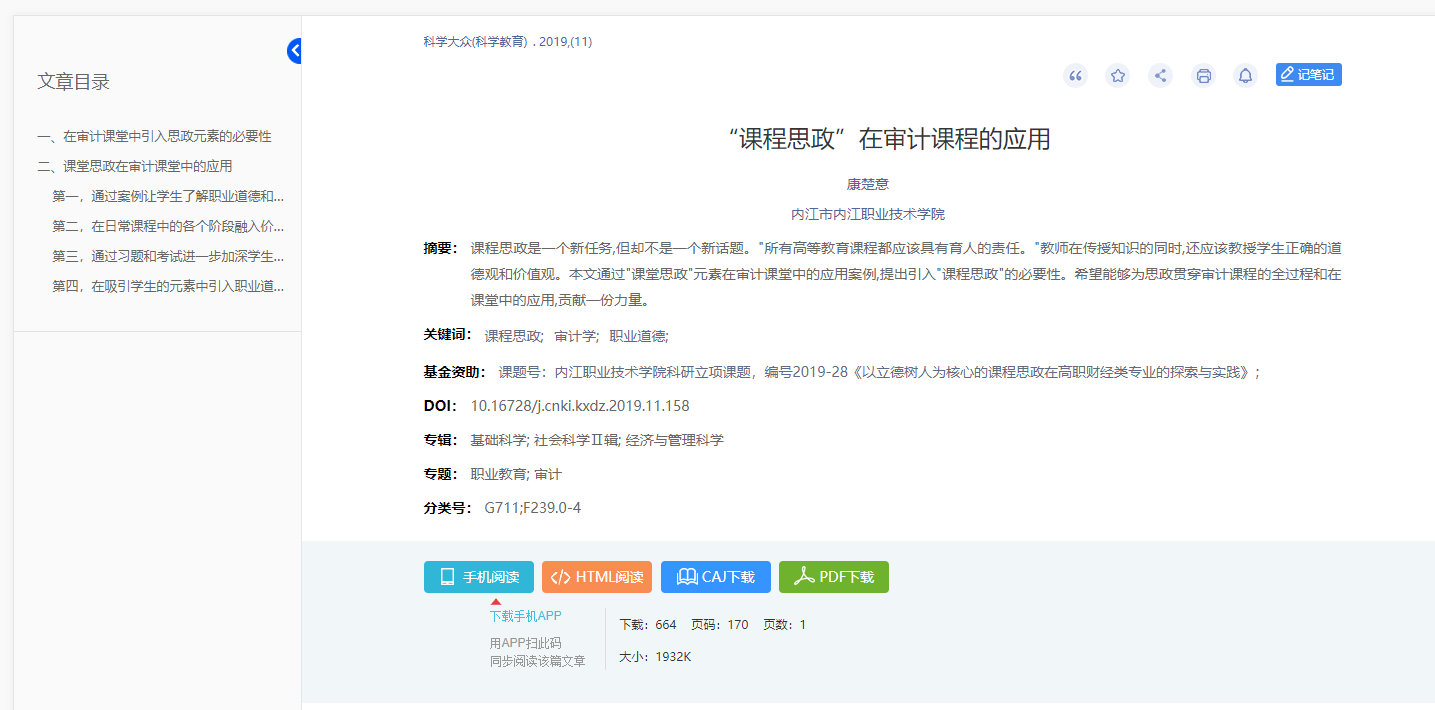The image size is (1435, 710).
Task: Click keyword 职业道德
Action: click(639, 337)
